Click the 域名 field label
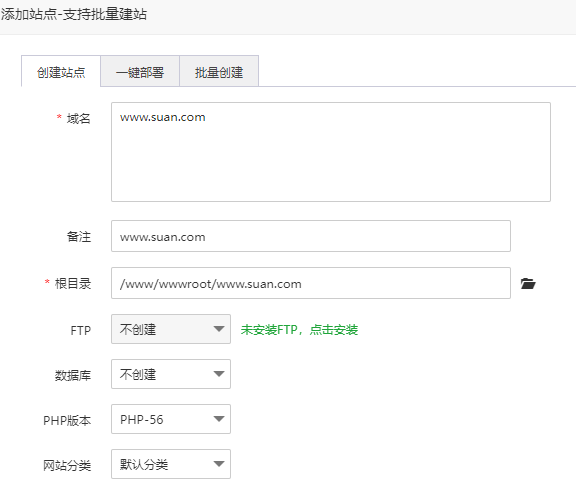 pyautogui.click(x=78, y=118)
